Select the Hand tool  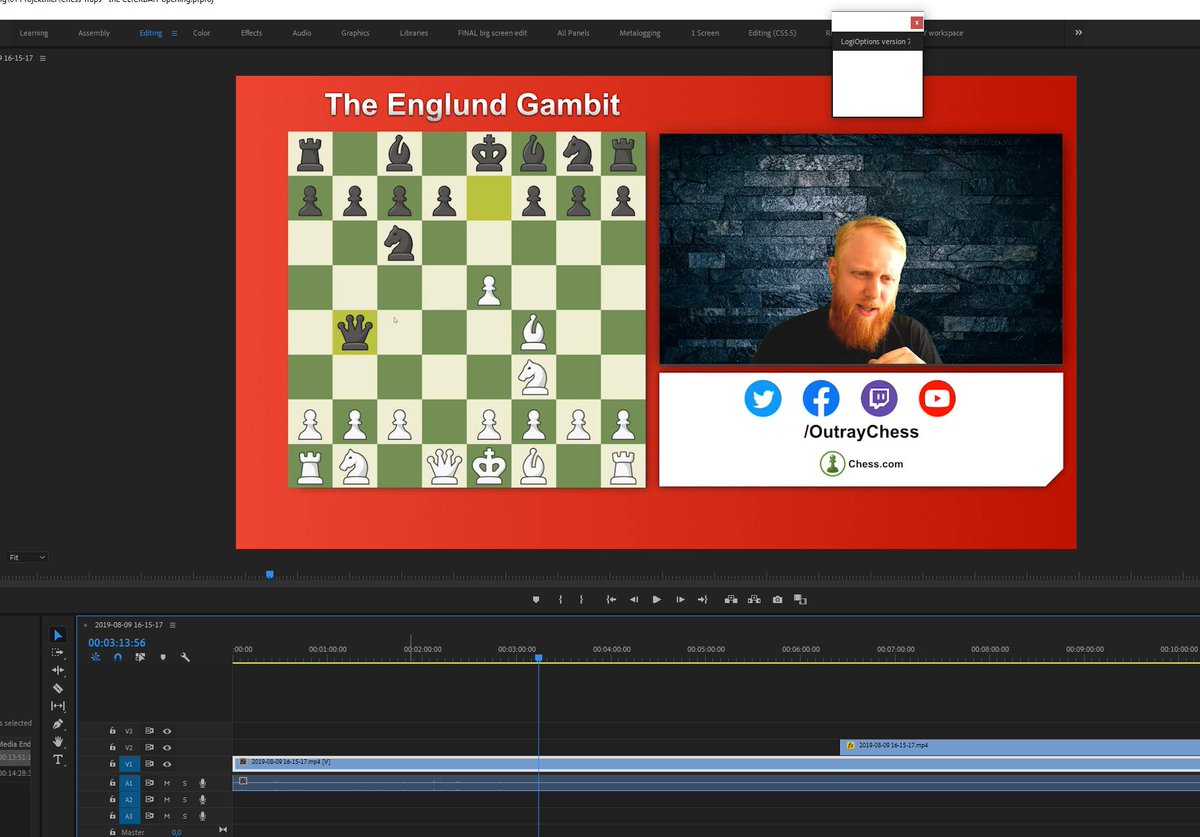pos(58,741)
